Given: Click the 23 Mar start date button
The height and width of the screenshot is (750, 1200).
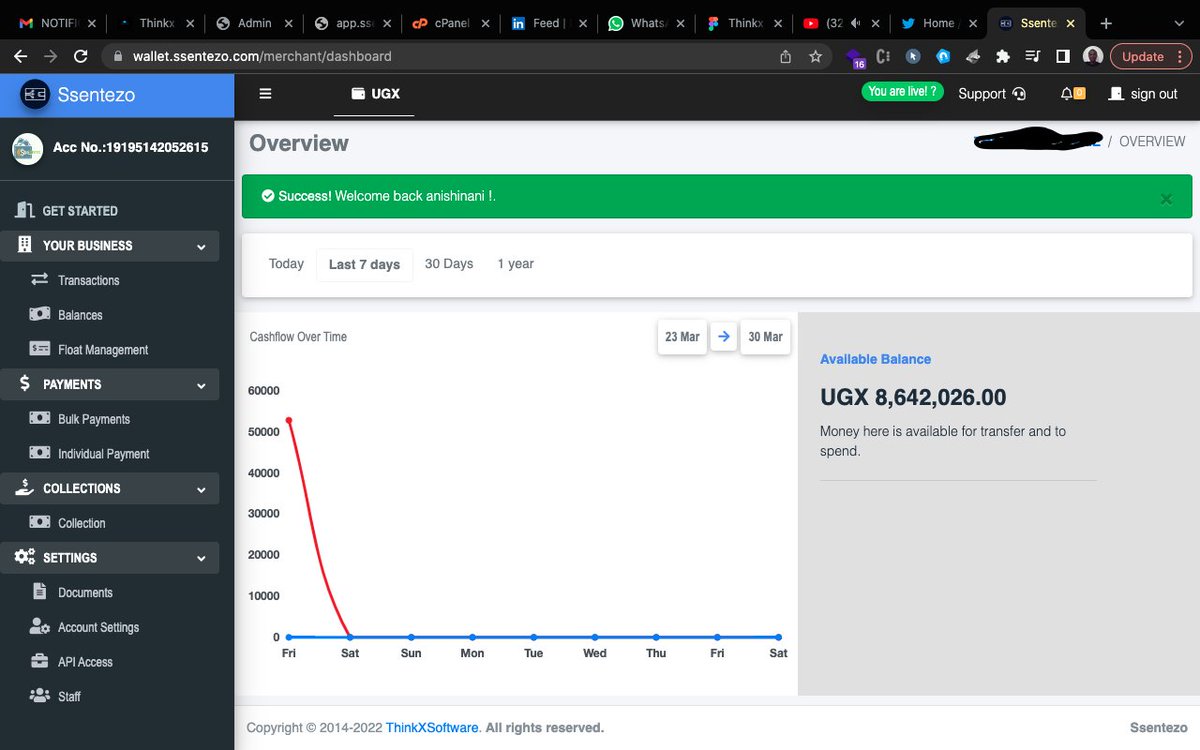Looking at the screenshot, I should coord(682,337).
